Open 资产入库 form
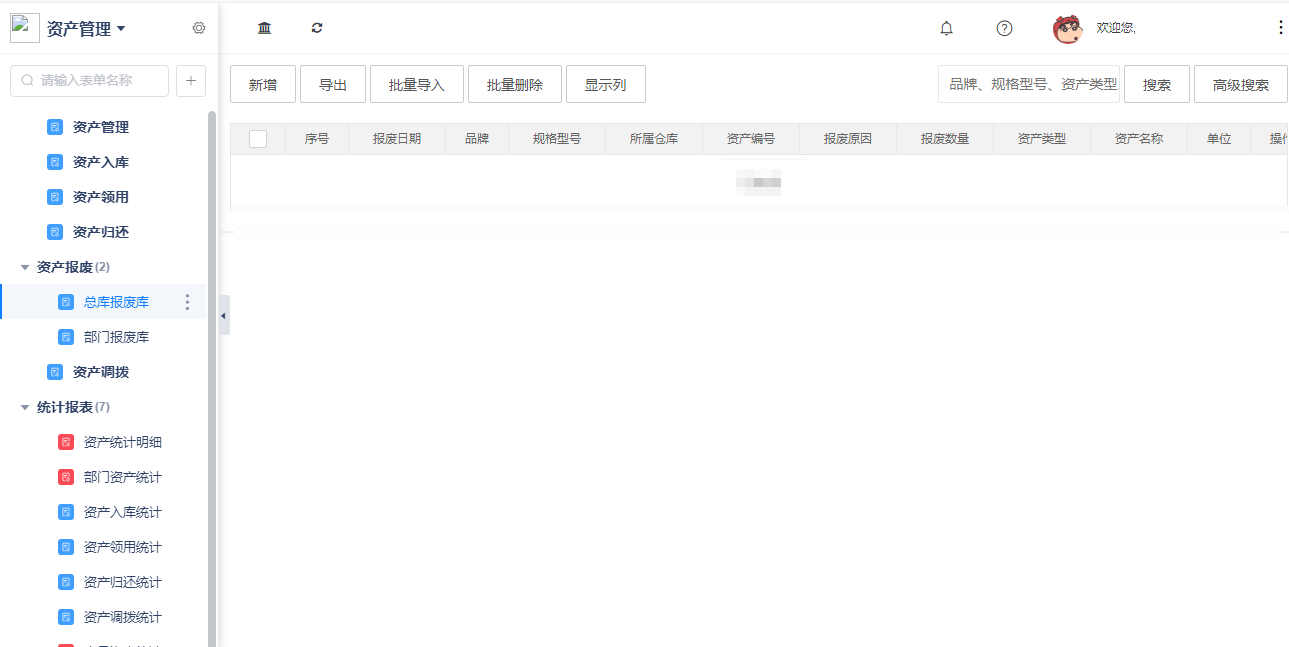The image size is (1289, 647). pos(101,162)
